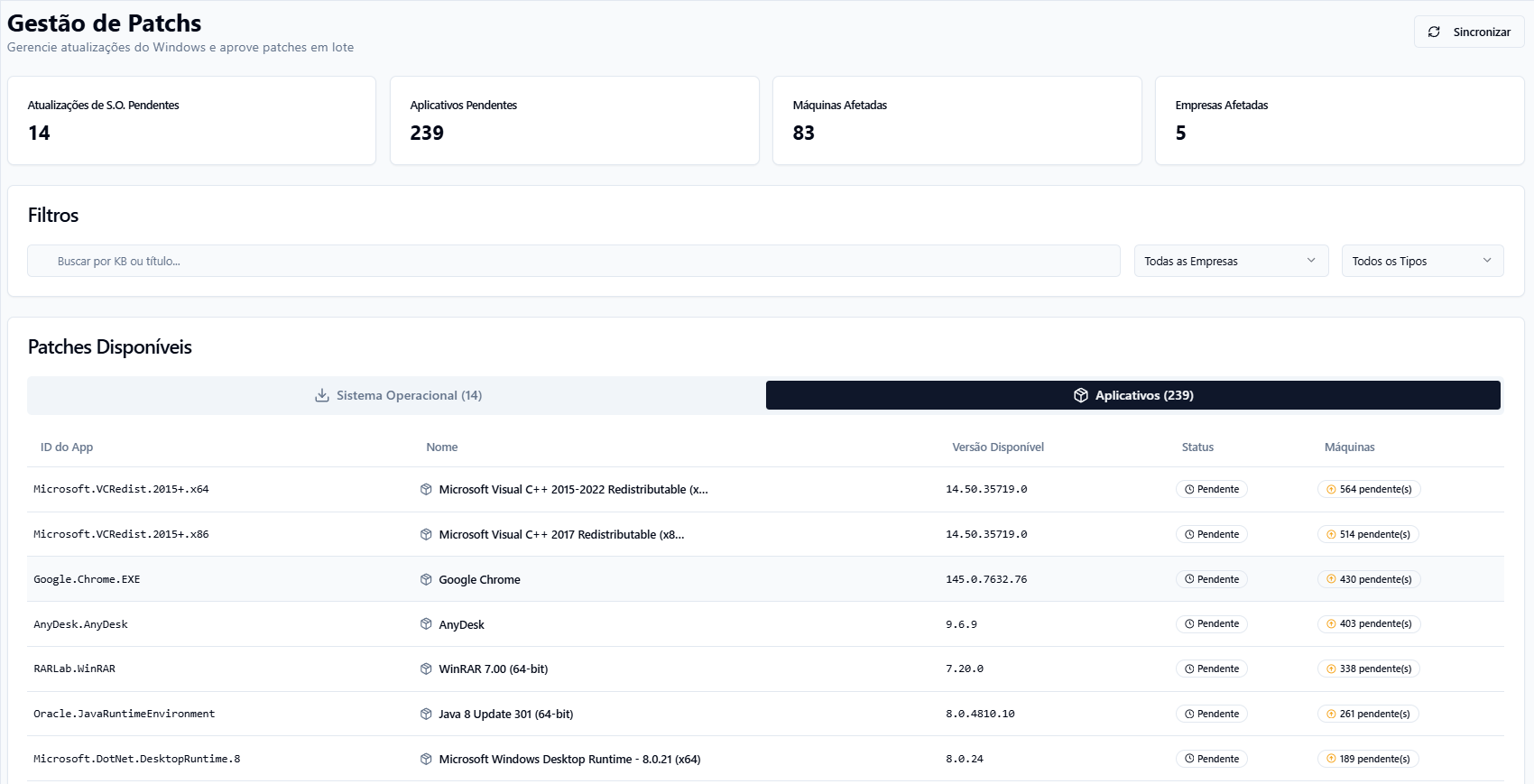The height and width of the screenshot is (784, 1534).
Task: Select the AnyDesk.AnyDesk app ID cell
Action: (x=80, y=624)
